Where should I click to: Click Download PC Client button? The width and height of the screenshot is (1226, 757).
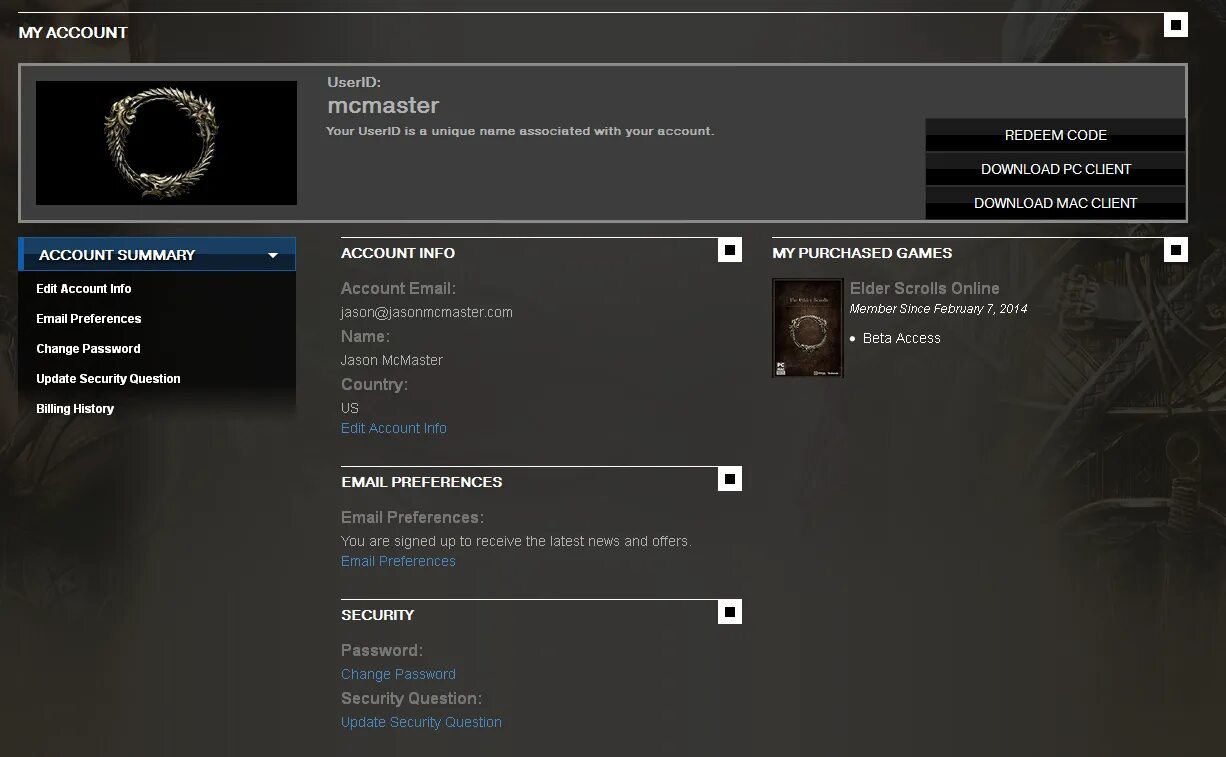tap(1056, 169)
